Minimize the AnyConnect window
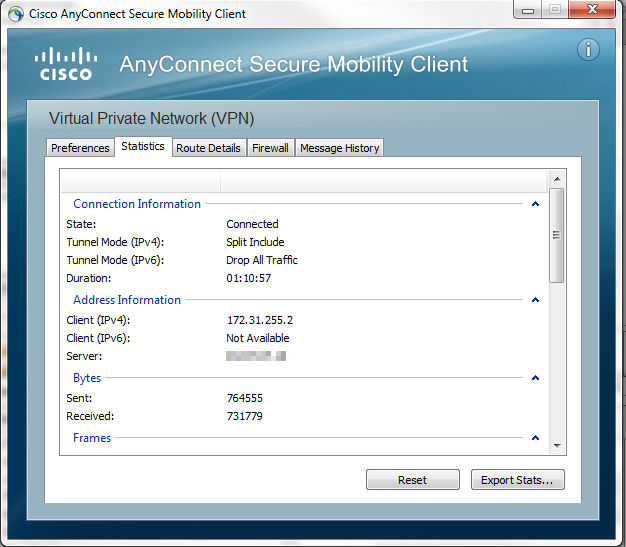This screenshot has height=547, width=626. coord(528,10)
